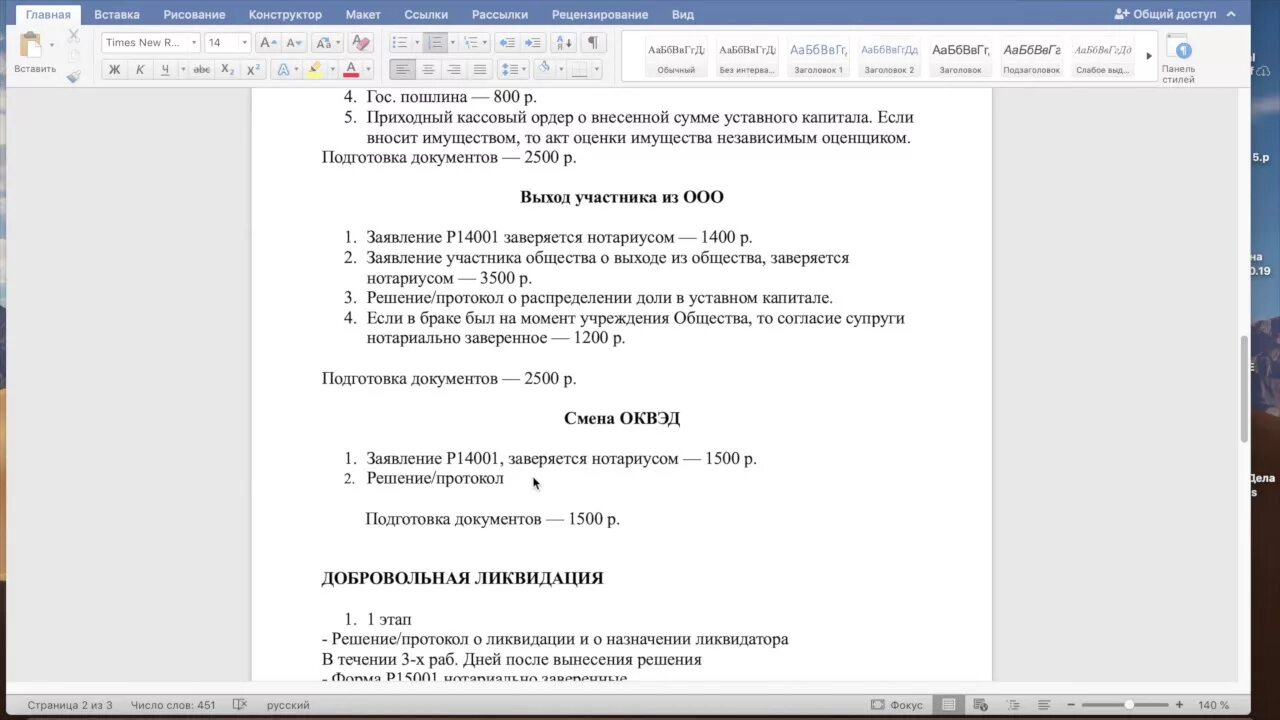Toggle underline (Ч) formatting
Image resolution: width=1280 pixels, height=720 pixels.
pos(165,69)
